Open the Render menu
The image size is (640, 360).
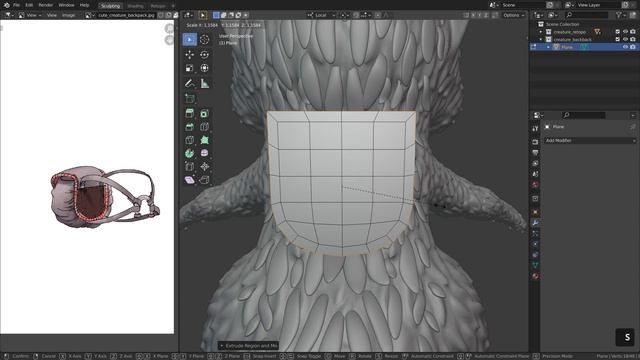pyautogui.click(x=46, y=5)
